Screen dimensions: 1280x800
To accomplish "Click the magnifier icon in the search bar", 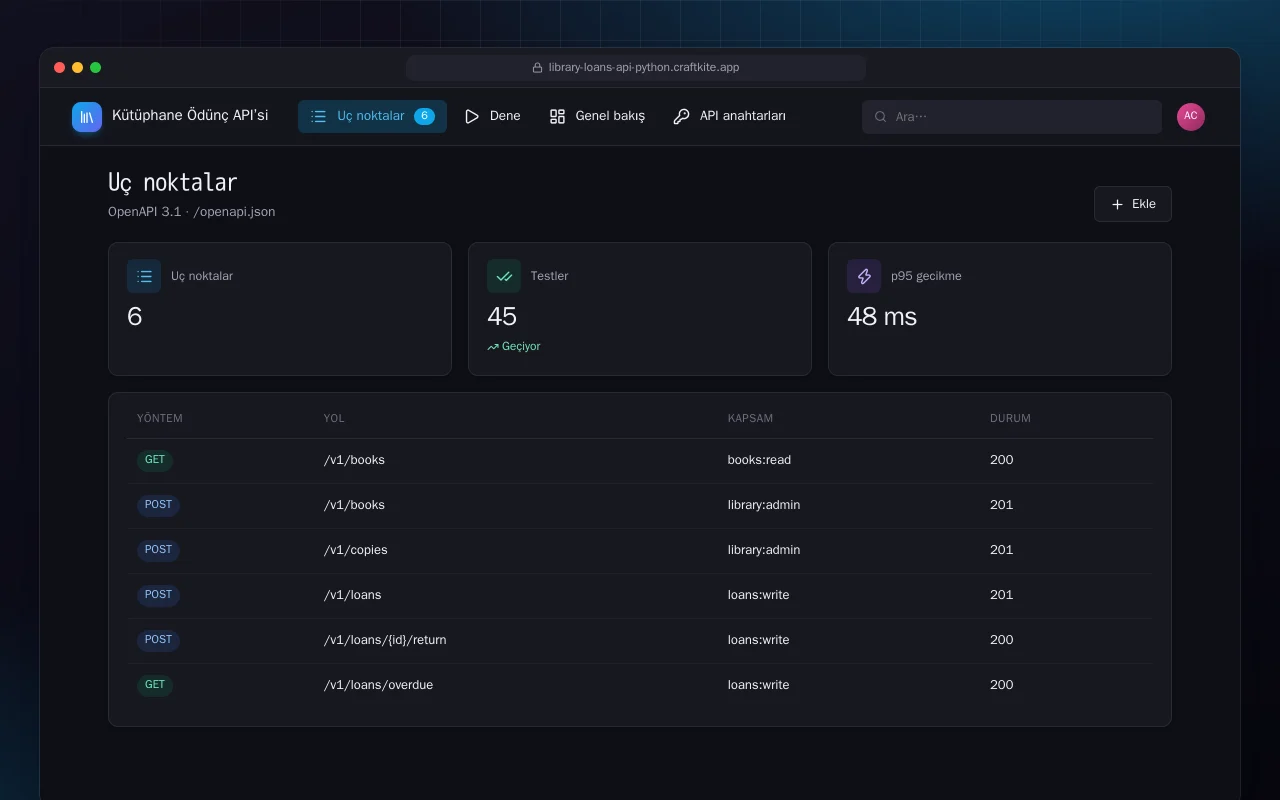I will click(x=881, y=117).
